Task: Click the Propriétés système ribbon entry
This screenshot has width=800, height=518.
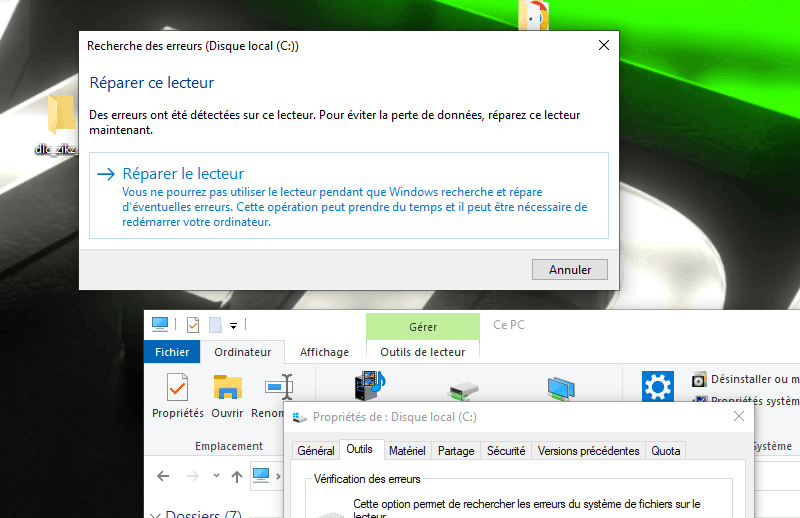Action: tap(746, 400)
